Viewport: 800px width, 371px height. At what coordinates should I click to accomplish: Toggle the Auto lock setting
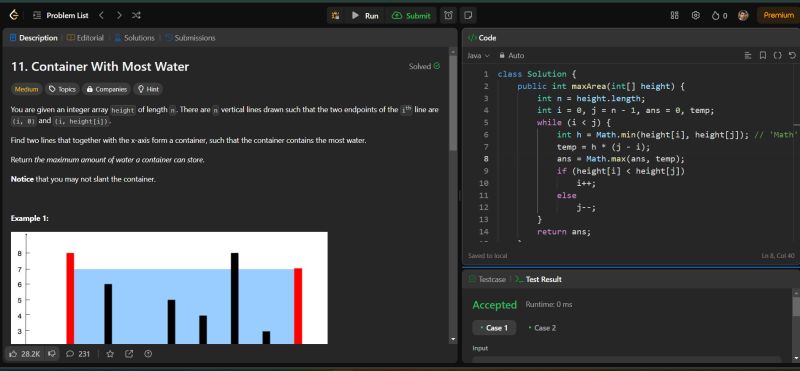512,55
